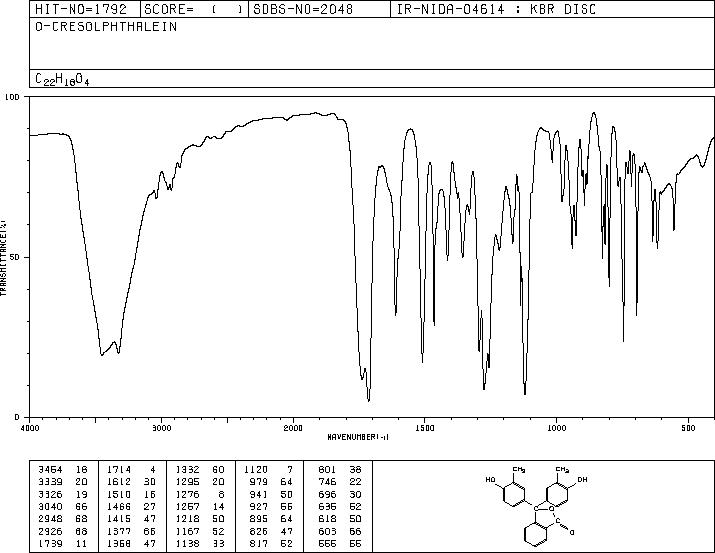Click the 1218 peak table entry
This screenshot has height=553, width=715.
[187, 519]
